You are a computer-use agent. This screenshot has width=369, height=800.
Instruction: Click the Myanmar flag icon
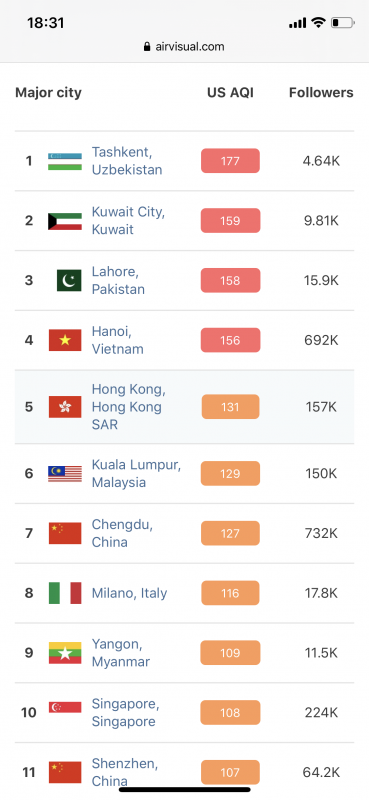[x=65, y=653]
